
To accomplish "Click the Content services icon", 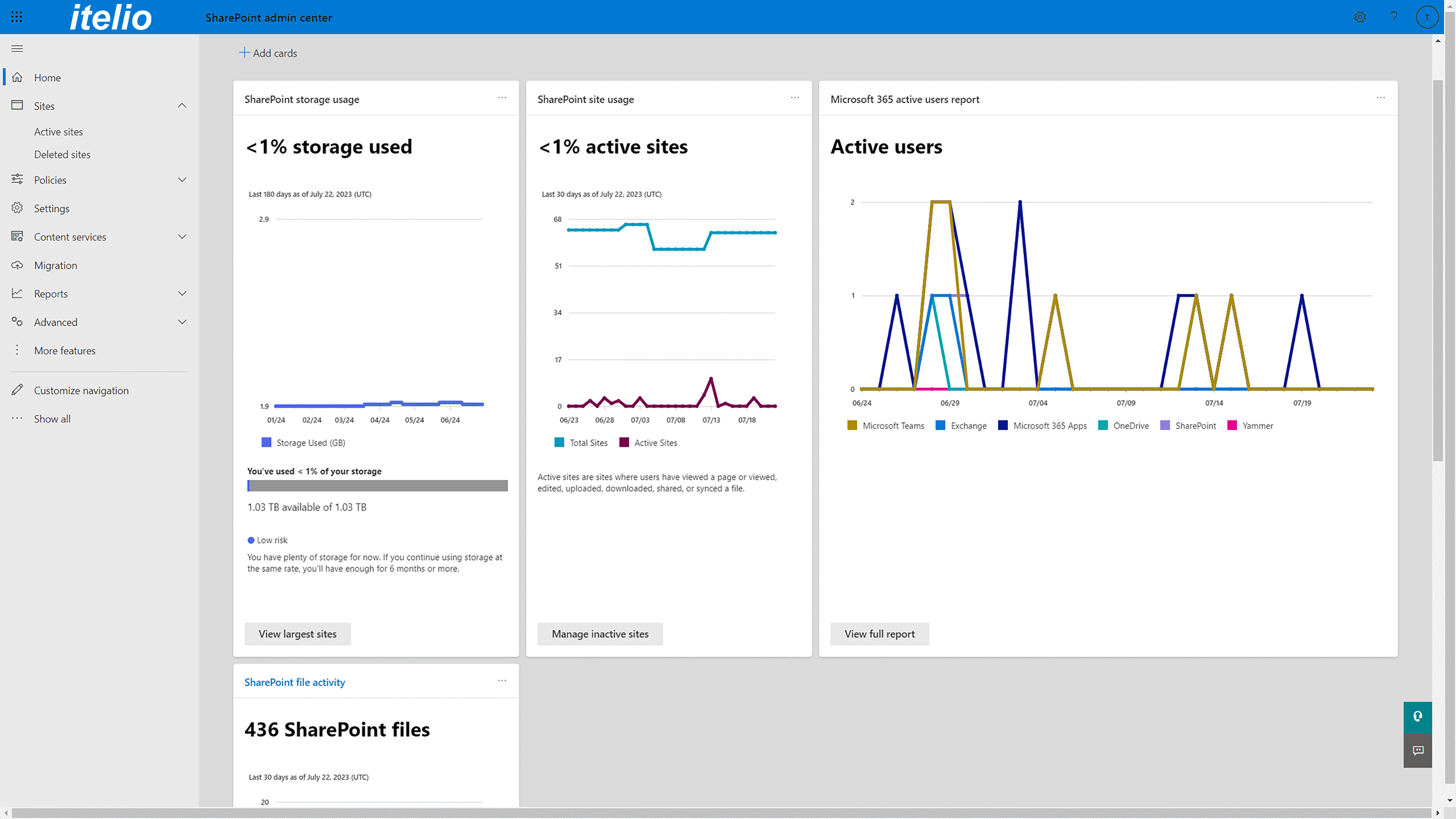I will coord(17,236).
